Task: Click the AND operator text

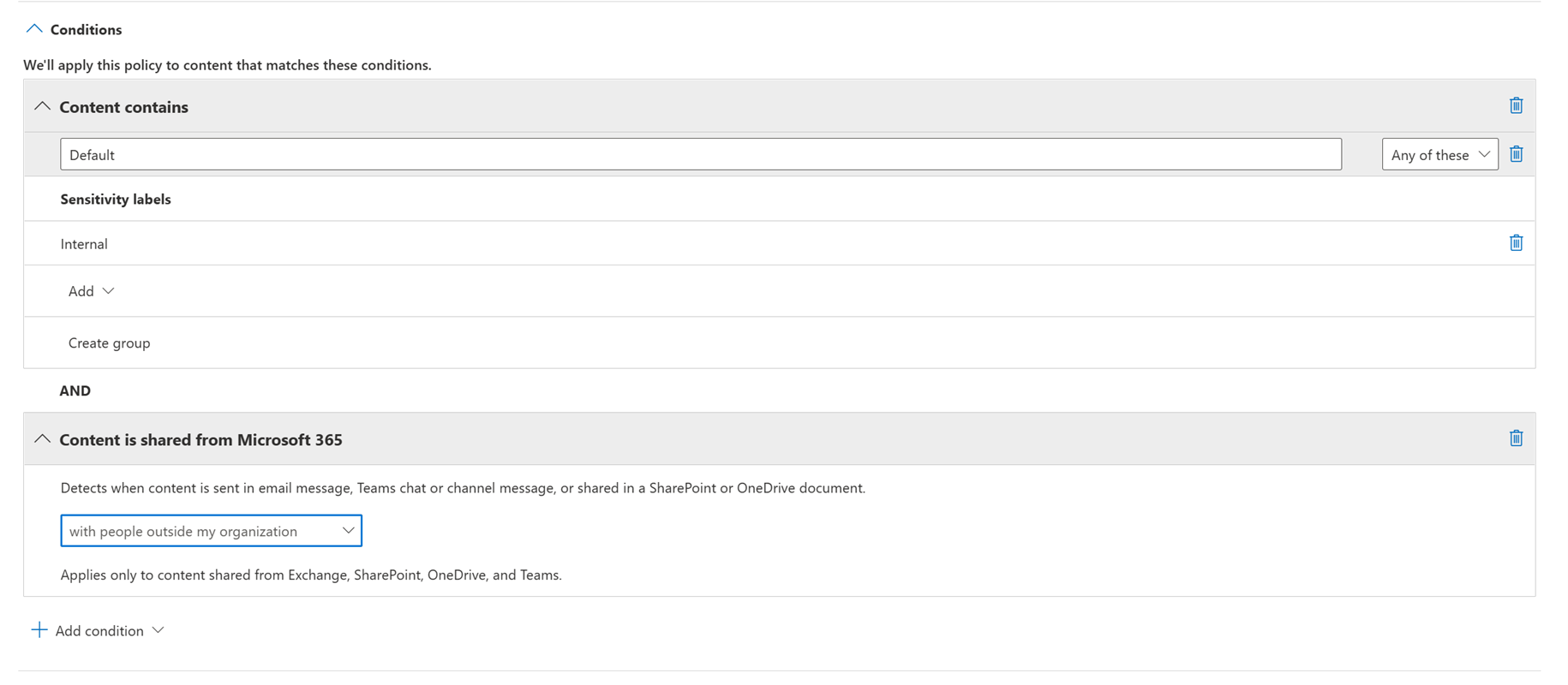Action: click(x=75, y=390)
